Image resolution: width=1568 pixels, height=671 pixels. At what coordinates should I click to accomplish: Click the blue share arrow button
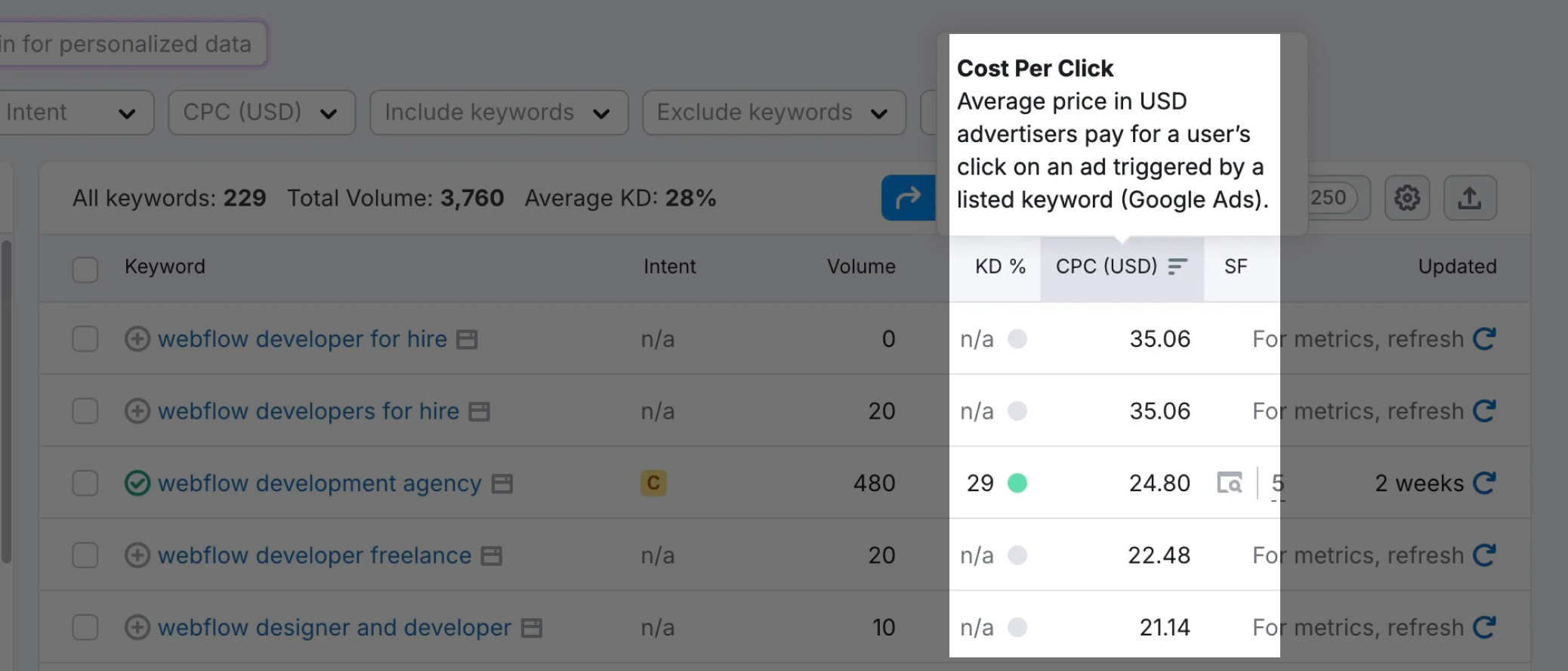click(908, 198)
